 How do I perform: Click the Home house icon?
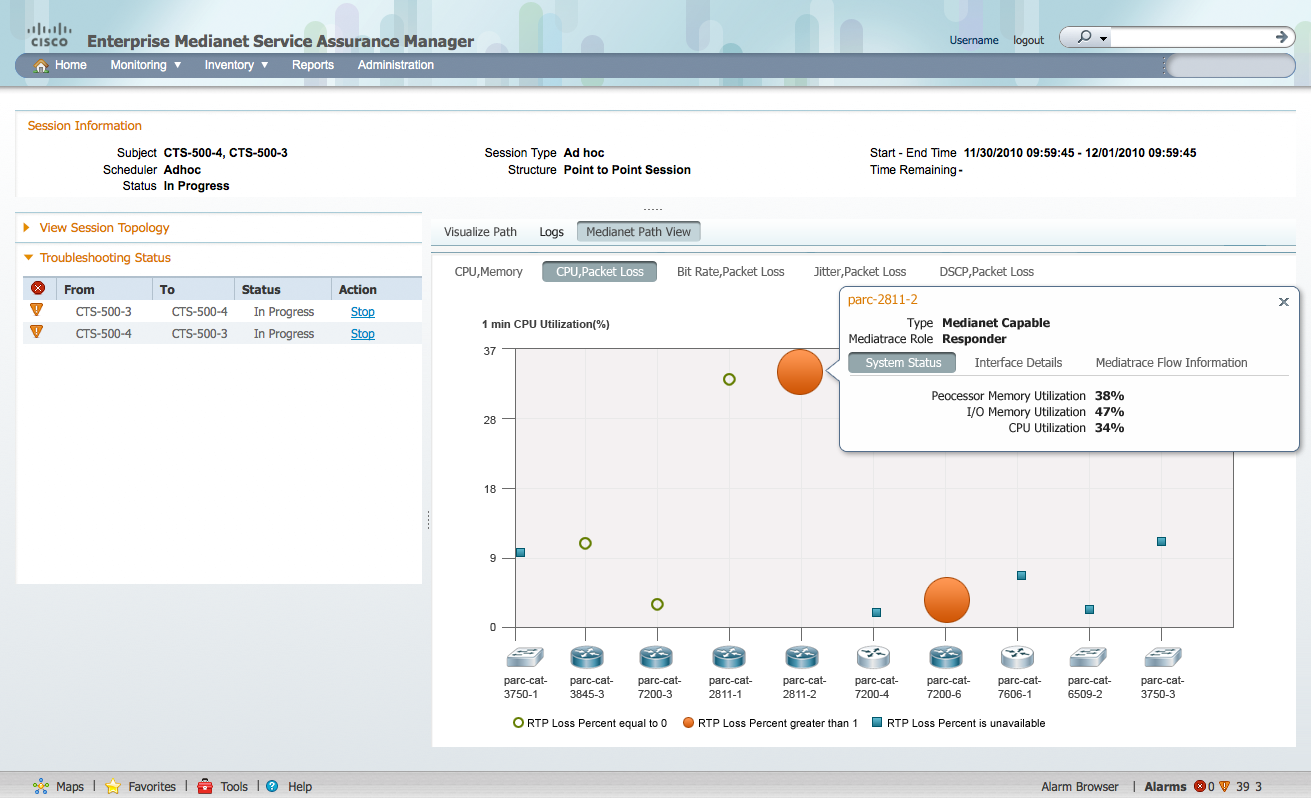click(41, 66)
